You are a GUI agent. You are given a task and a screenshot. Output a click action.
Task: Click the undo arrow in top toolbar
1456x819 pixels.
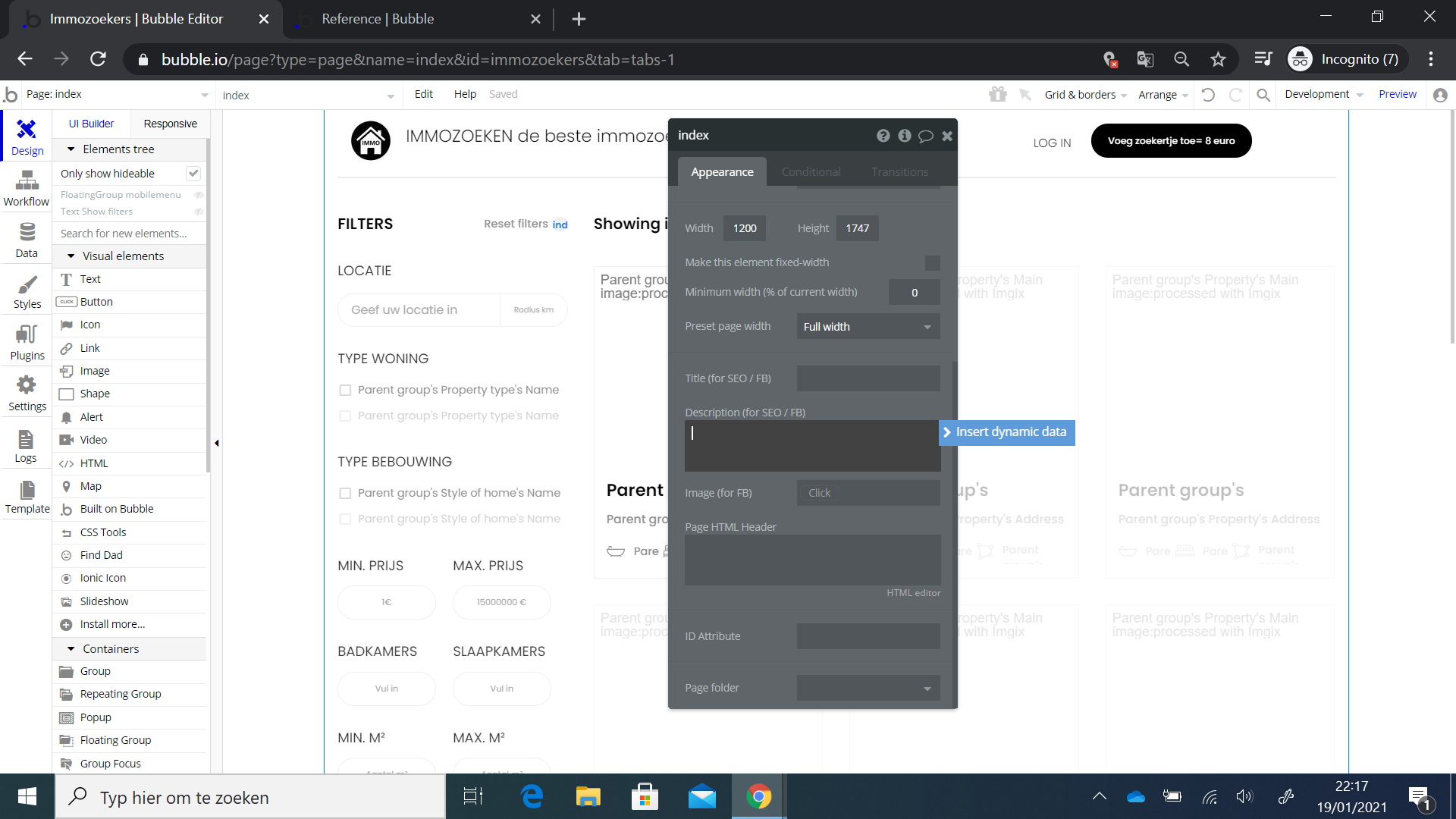tap(1209, 95)
